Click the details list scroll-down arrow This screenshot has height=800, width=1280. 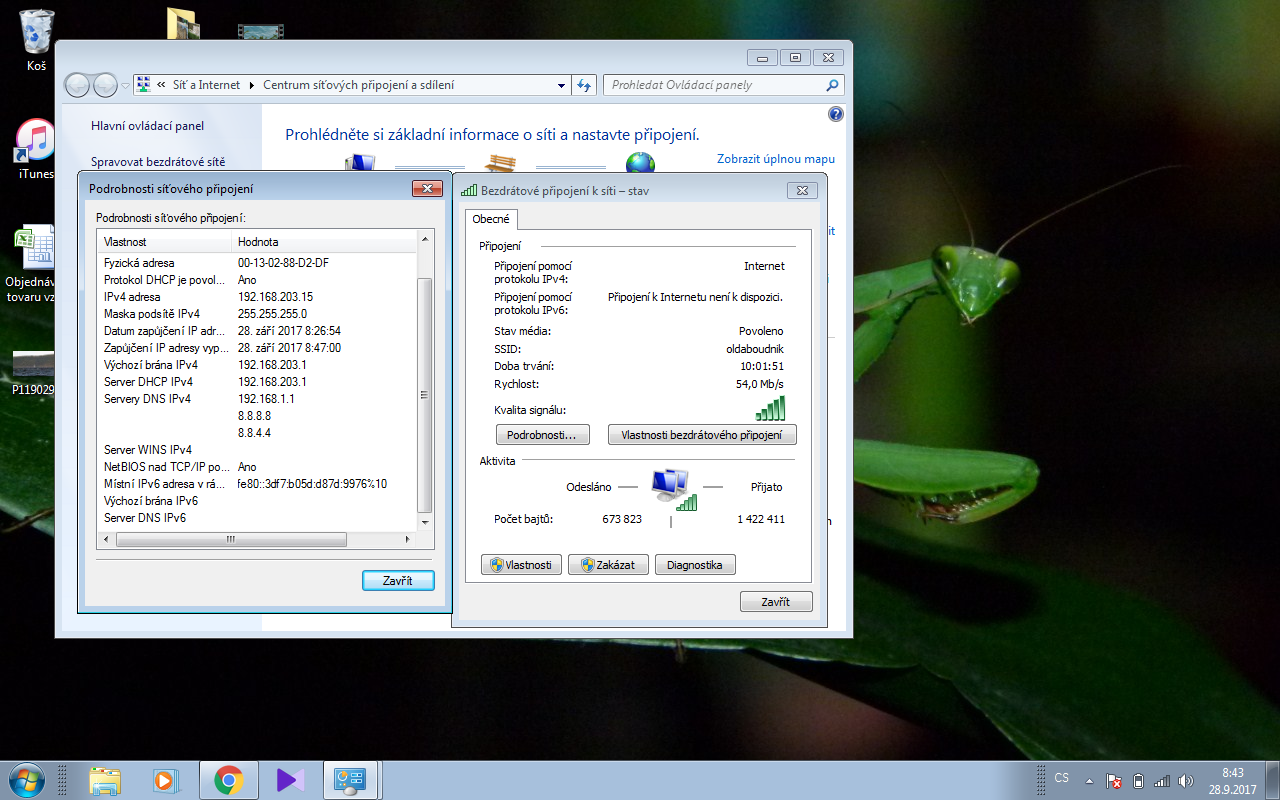(425, 522)
